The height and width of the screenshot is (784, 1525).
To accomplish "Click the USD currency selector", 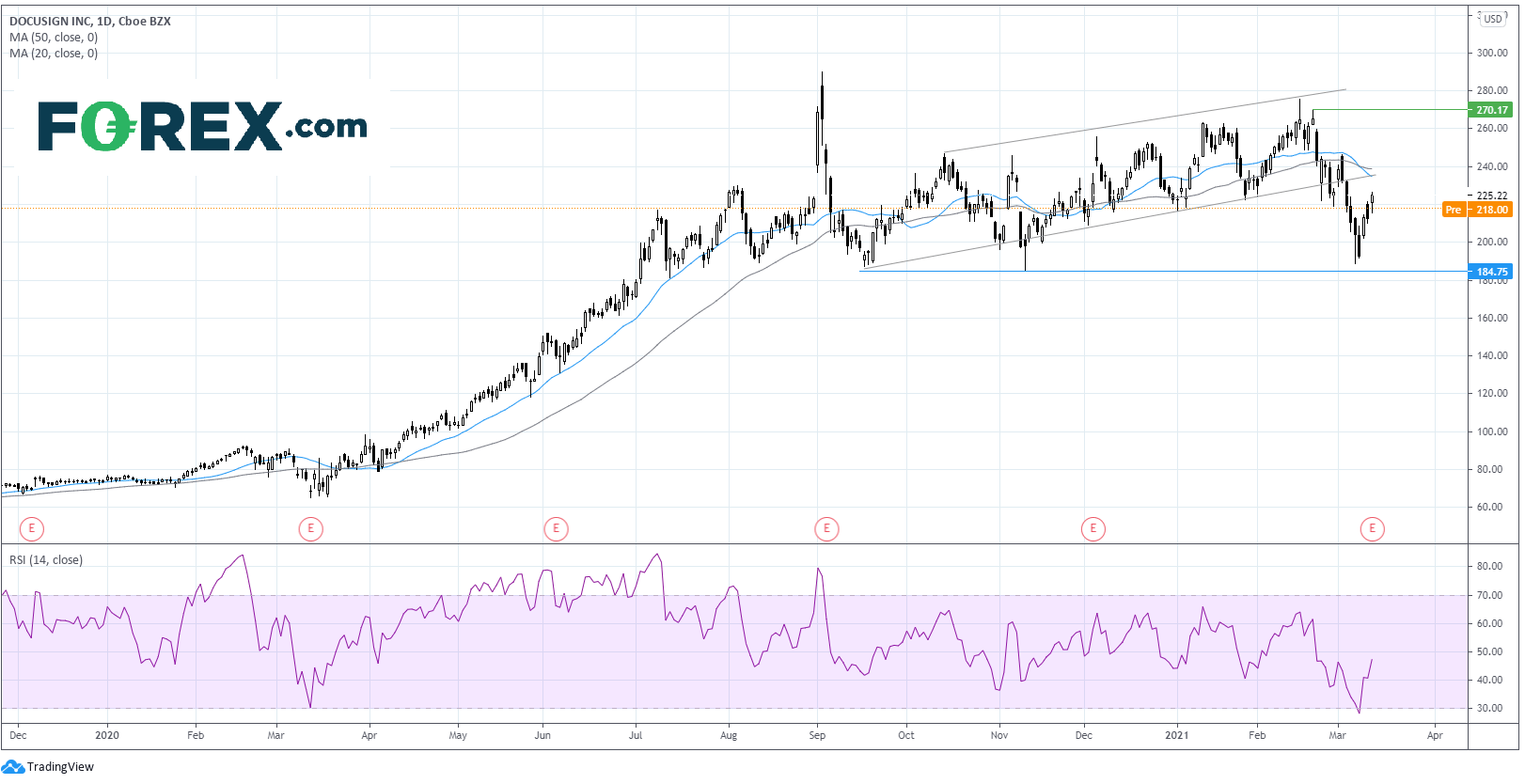I will (1493, 19).
